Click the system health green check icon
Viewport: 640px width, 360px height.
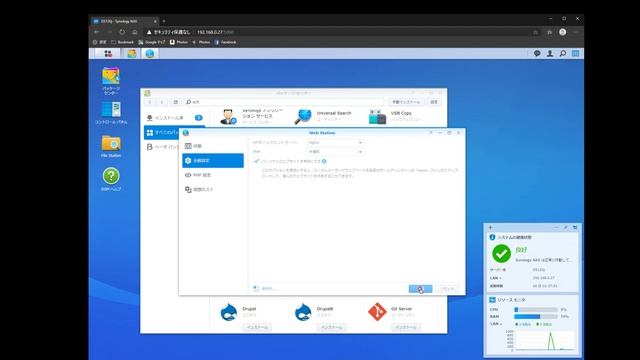click(x=501, y=253)
